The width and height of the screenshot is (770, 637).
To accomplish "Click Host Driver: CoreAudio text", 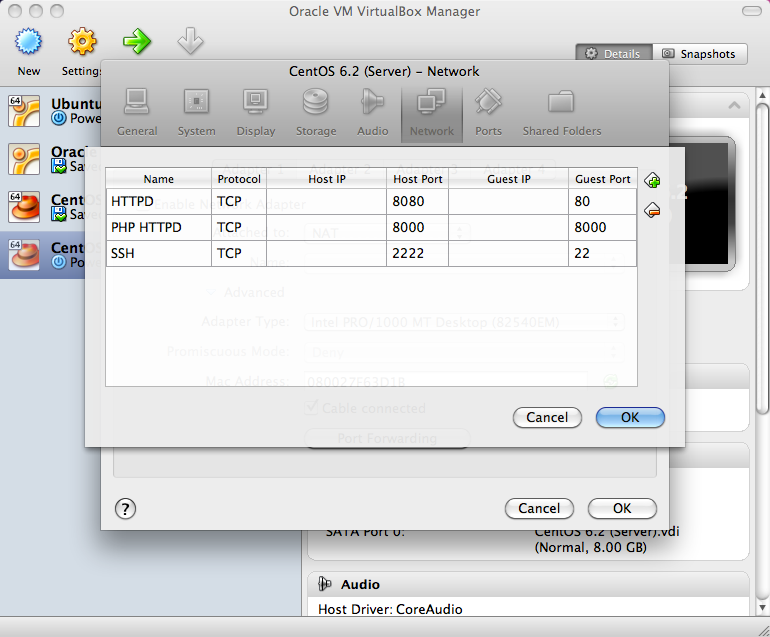I will pyautogui.click(x=390, y=609).
